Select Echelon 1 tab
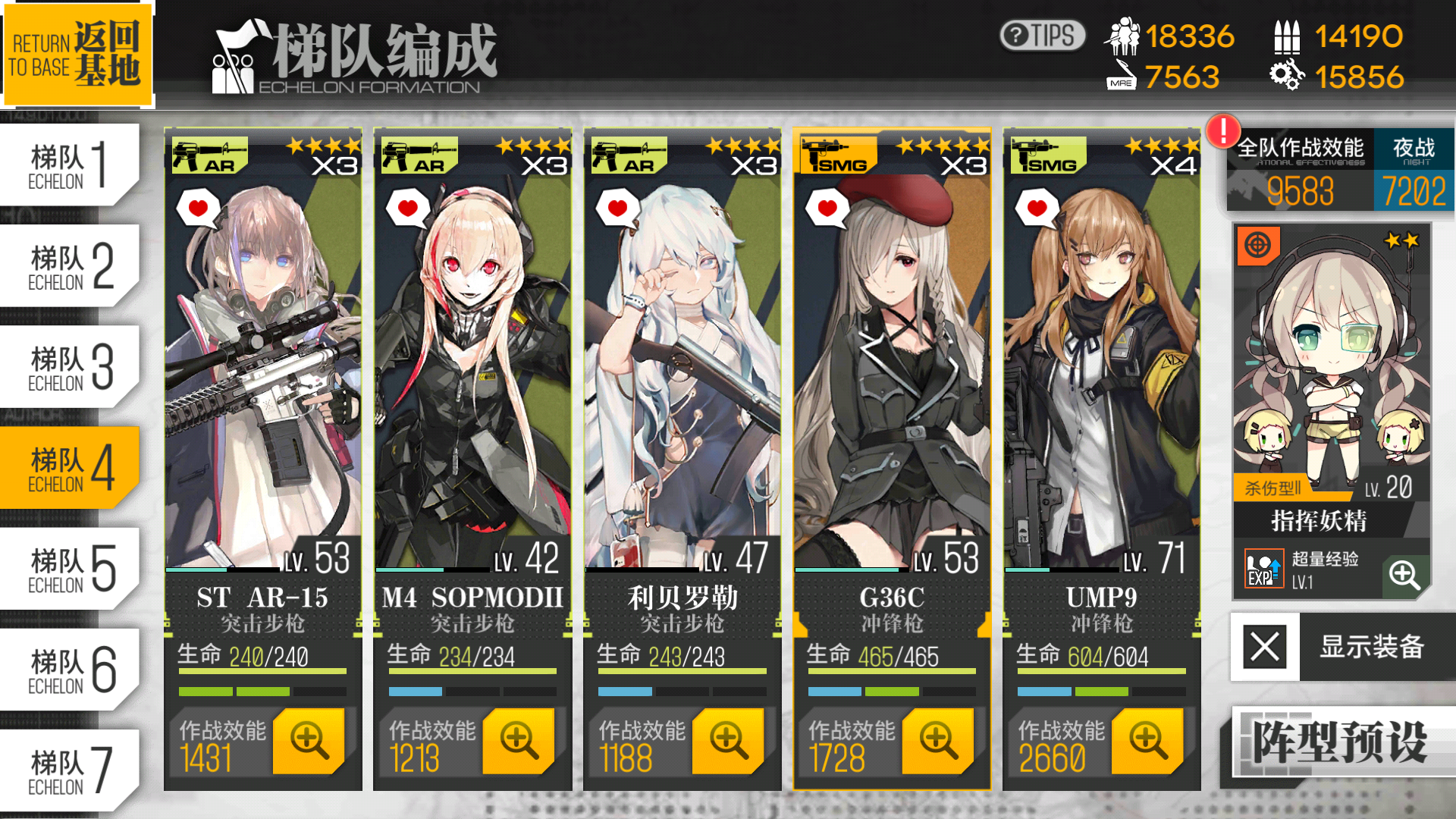Screen dimensions: 1456x819 point(70,165)
